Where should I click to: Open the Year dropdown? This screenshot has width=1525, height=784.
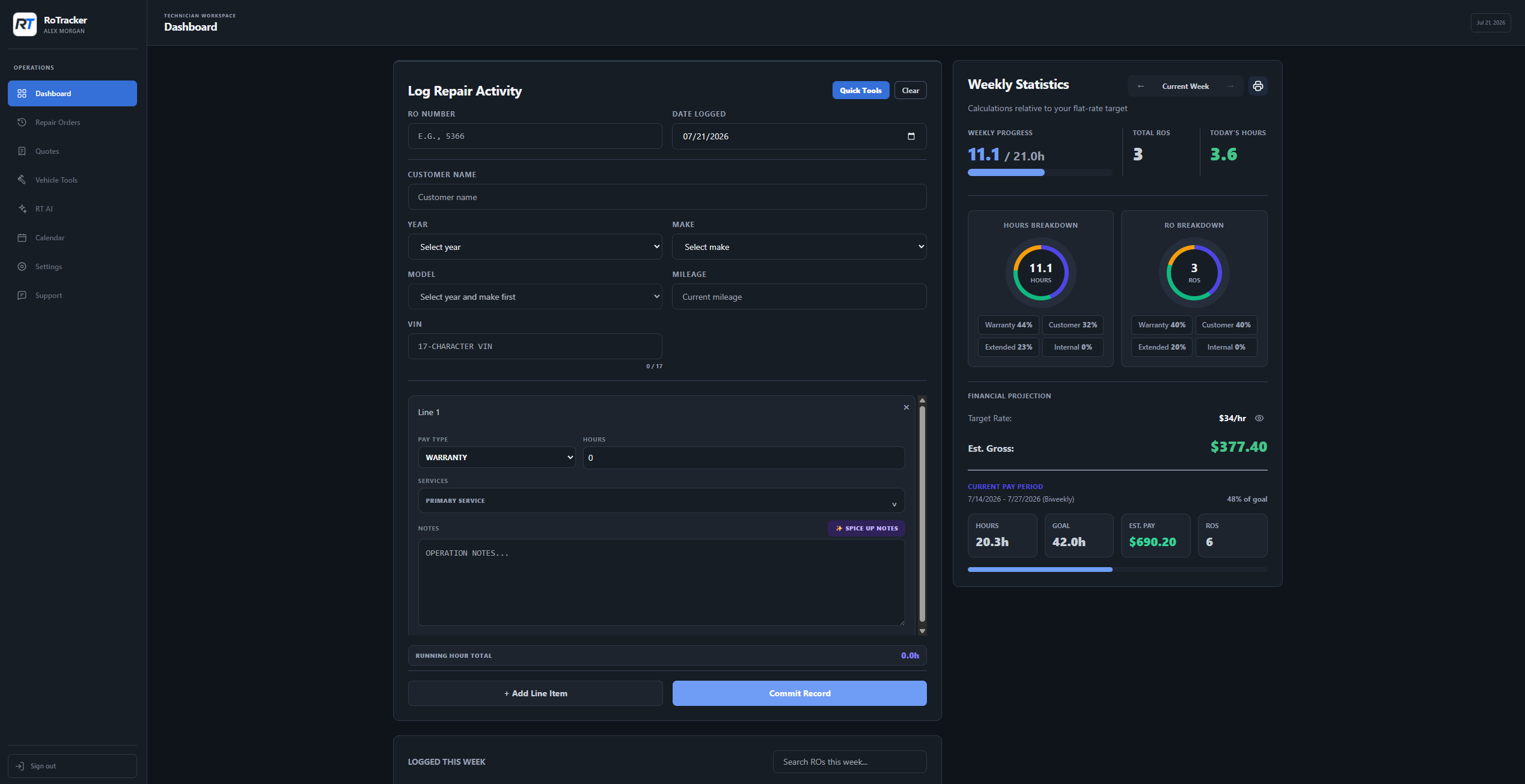[x=535, y=247]
